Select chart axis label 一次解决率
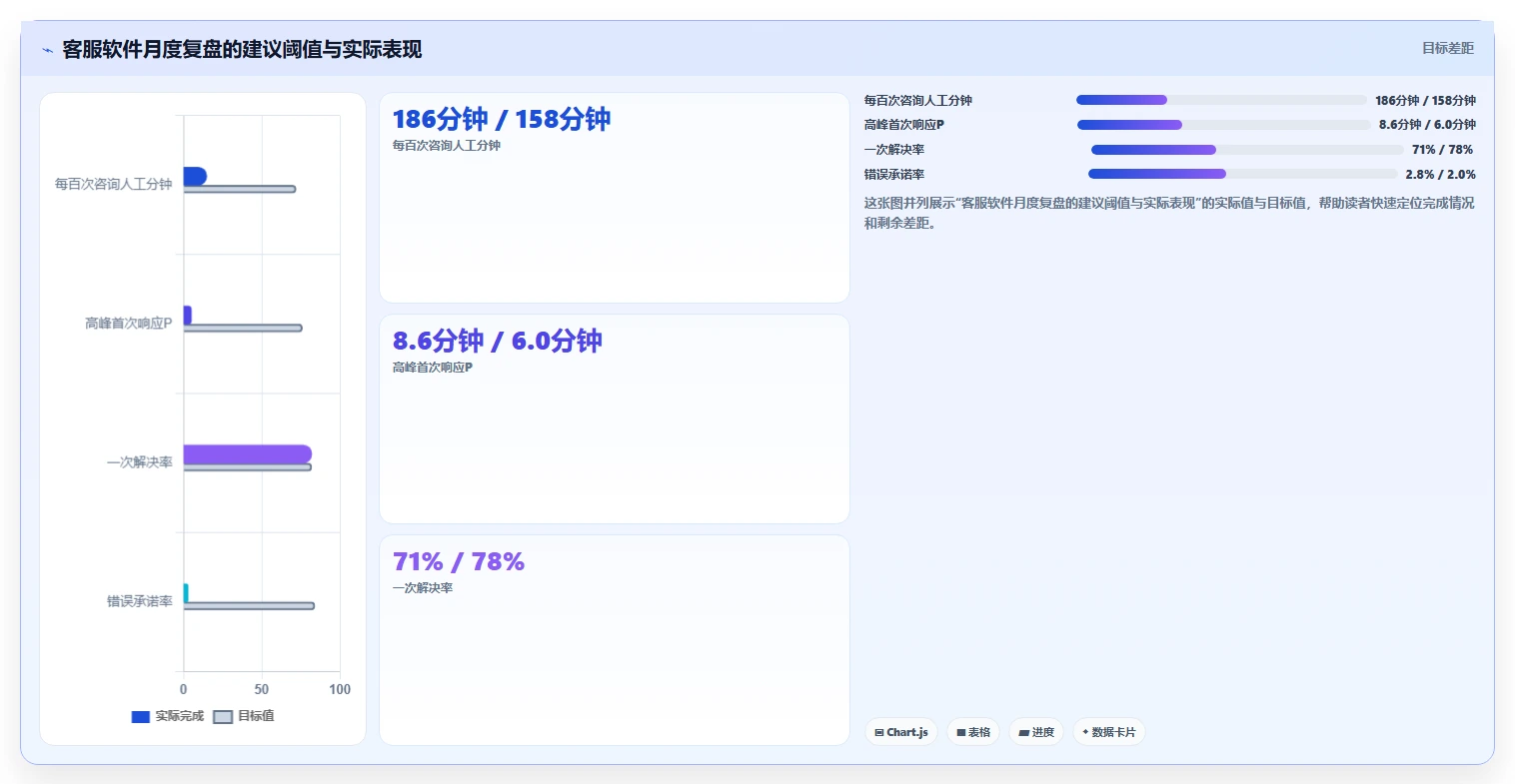 (x=139, y=462)
